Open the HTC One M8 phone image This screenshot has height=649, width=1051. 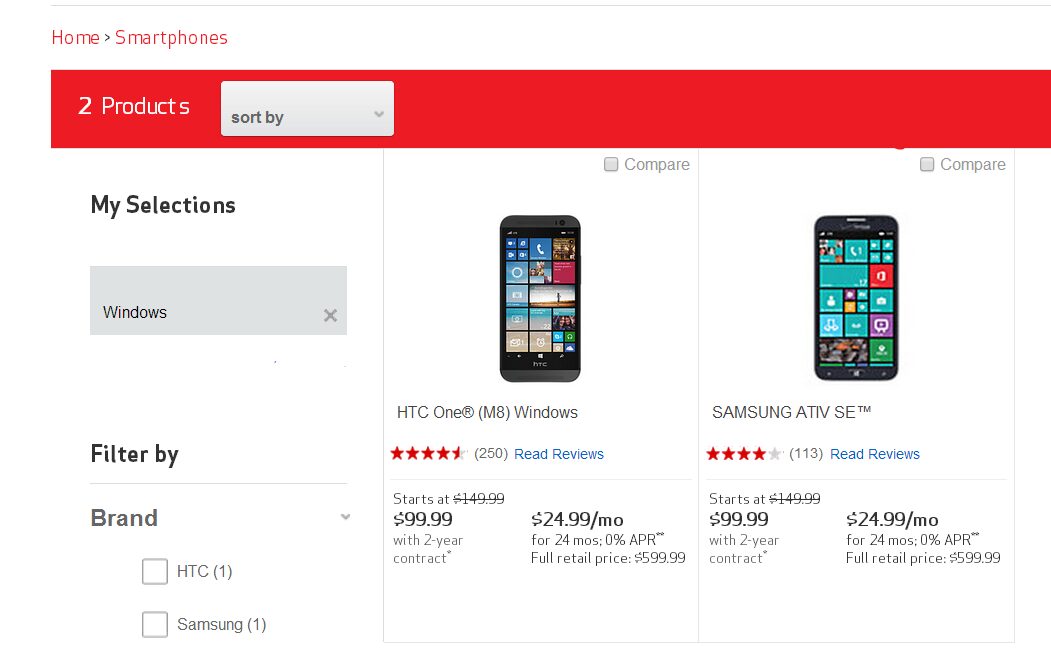(540, 298)
